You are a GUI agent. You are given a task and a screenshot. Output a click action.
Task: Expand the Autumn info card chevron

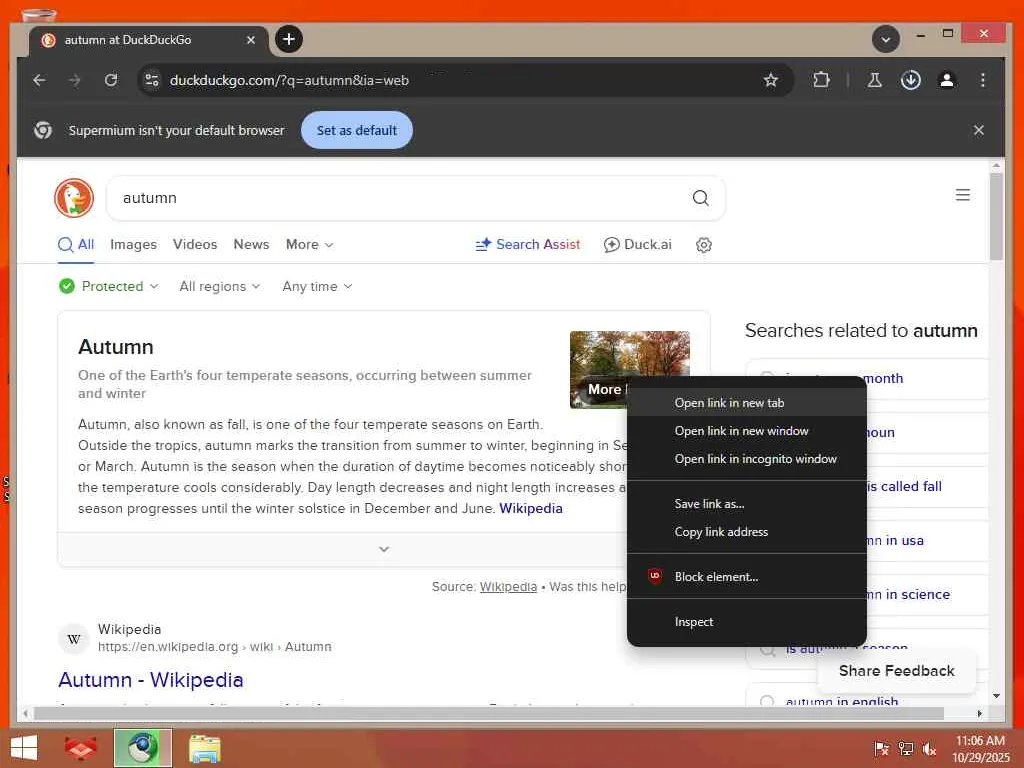click(x=384, y=549)
